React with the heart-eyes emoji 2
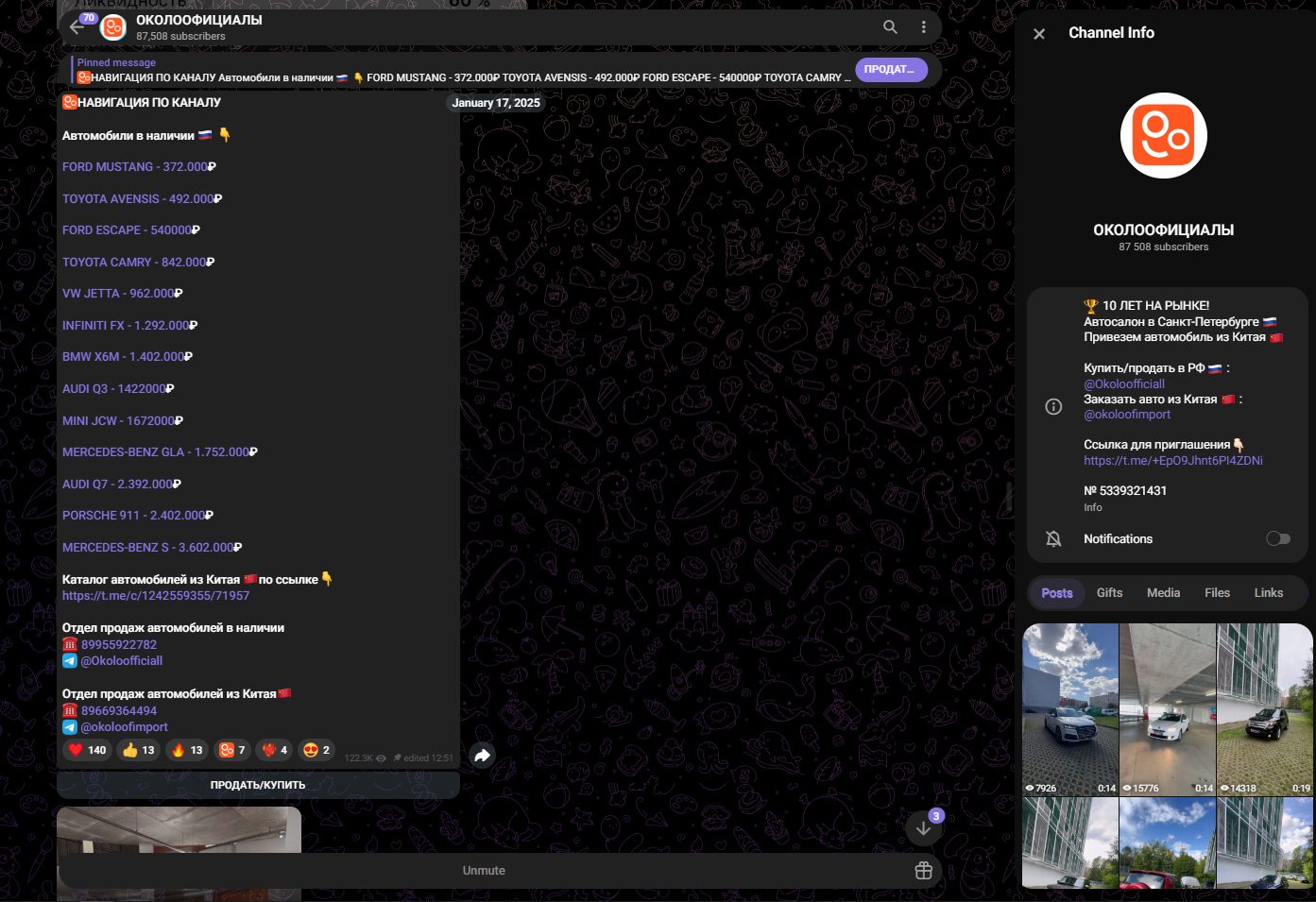The image size is (1316, 902). click(316, 750)
